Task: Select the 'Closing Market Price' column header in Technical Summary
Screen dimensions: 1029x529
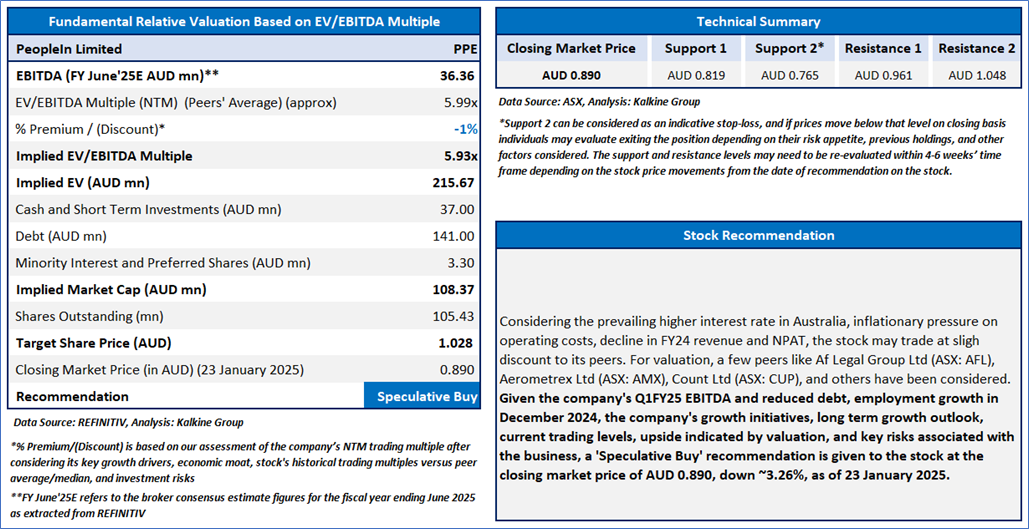Action: (571, 49)
